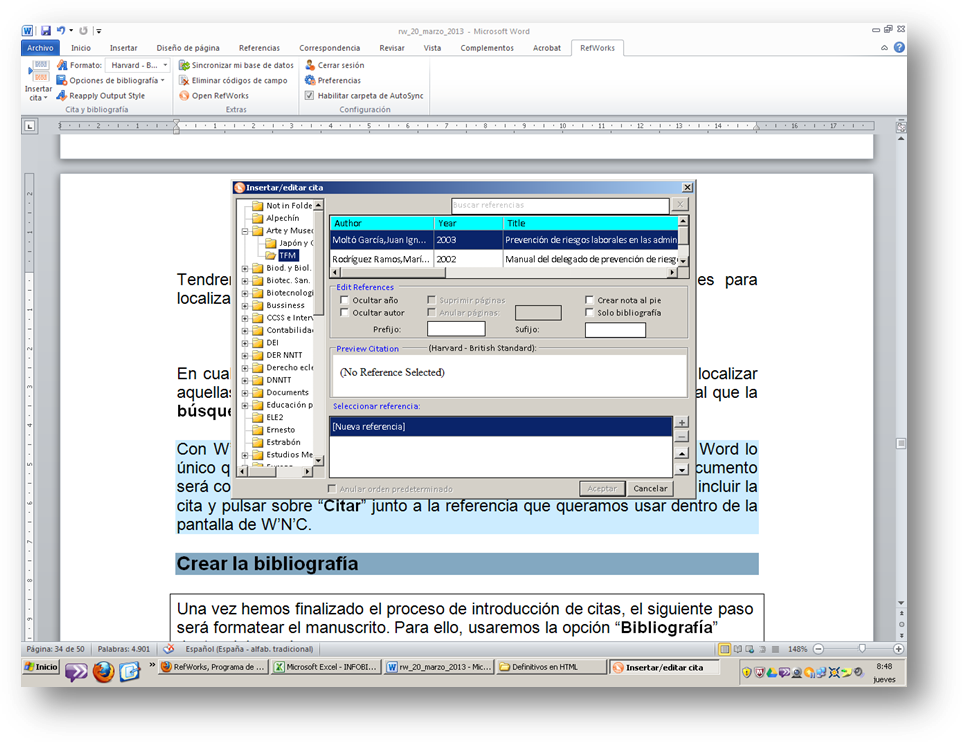Remove reference with the minus button in dialog
The height and width of the screenshot is (742, 962).
(682, 437)
